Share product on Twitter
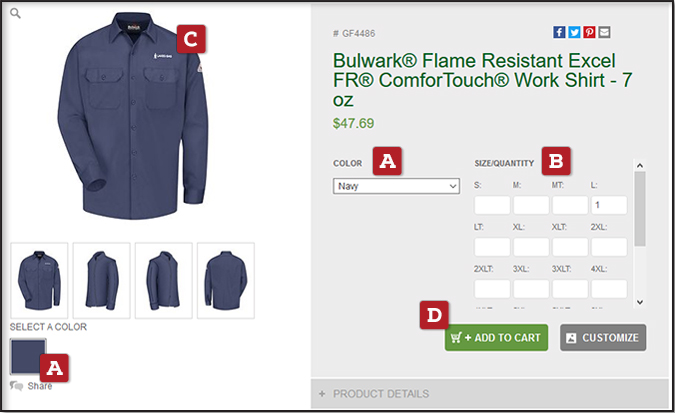The image size is (675, 413). pos(574,32)
